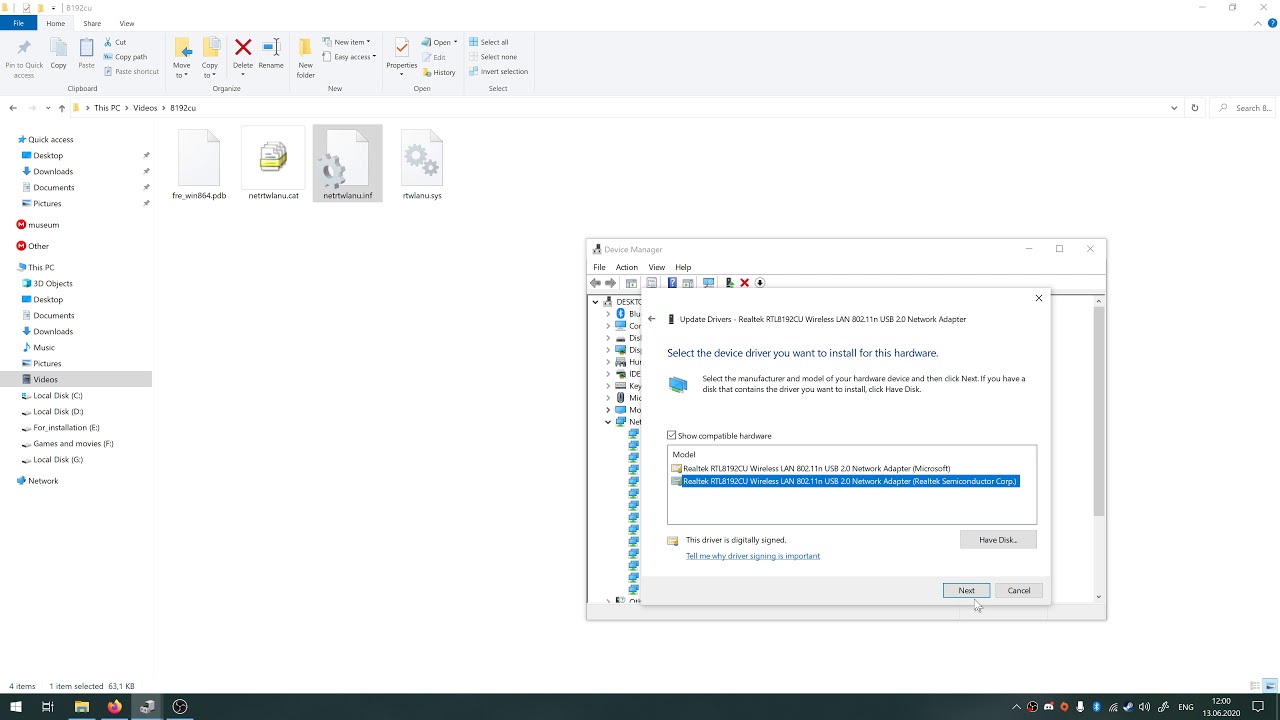Viewport: 1280px width, 720px height.
Task: Click the red Delete icon in the ribbon
Action: (243, 47)
